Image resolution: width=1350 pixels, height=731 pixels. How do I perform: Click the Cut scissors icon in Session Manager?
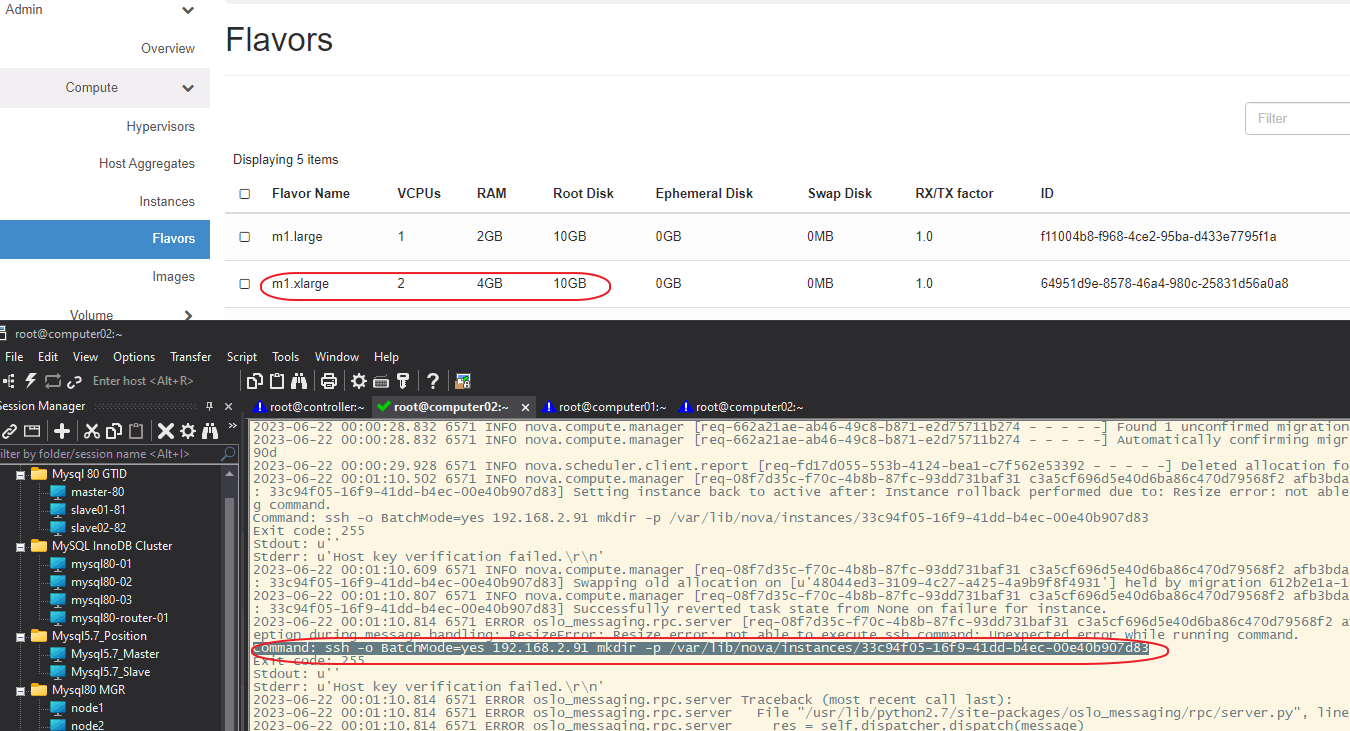click(x=91, y=431)
